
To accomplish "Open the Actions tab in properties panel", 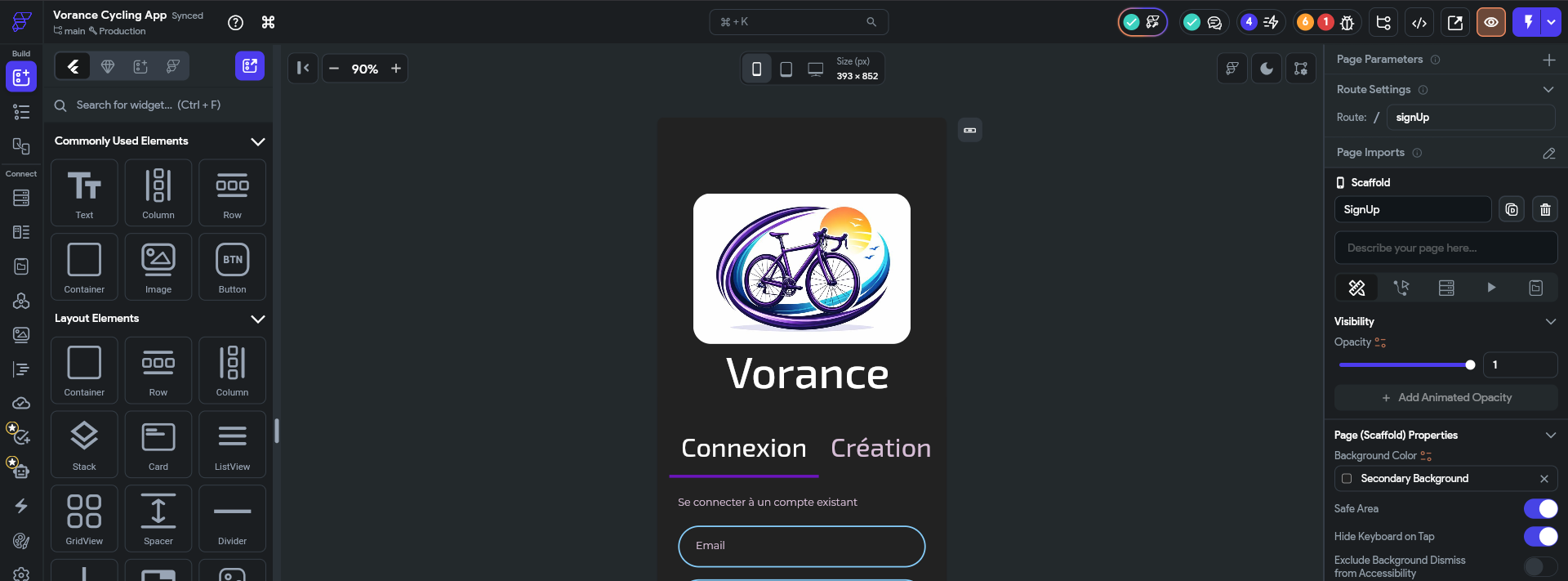I will pos(1401,288).
